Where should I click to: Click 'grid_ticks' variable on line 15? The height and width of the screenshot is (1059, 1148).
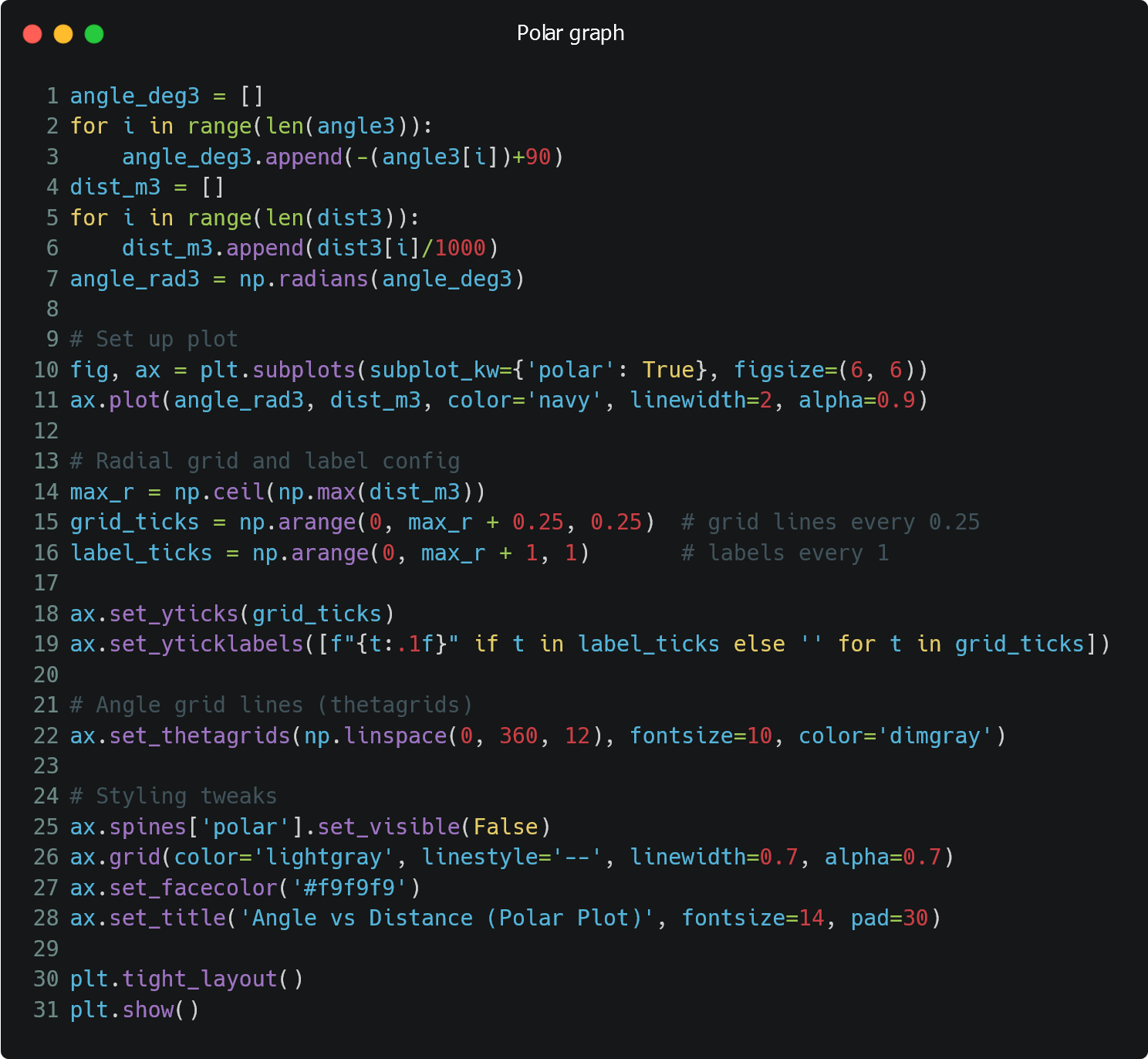click(x=135, y=523)
